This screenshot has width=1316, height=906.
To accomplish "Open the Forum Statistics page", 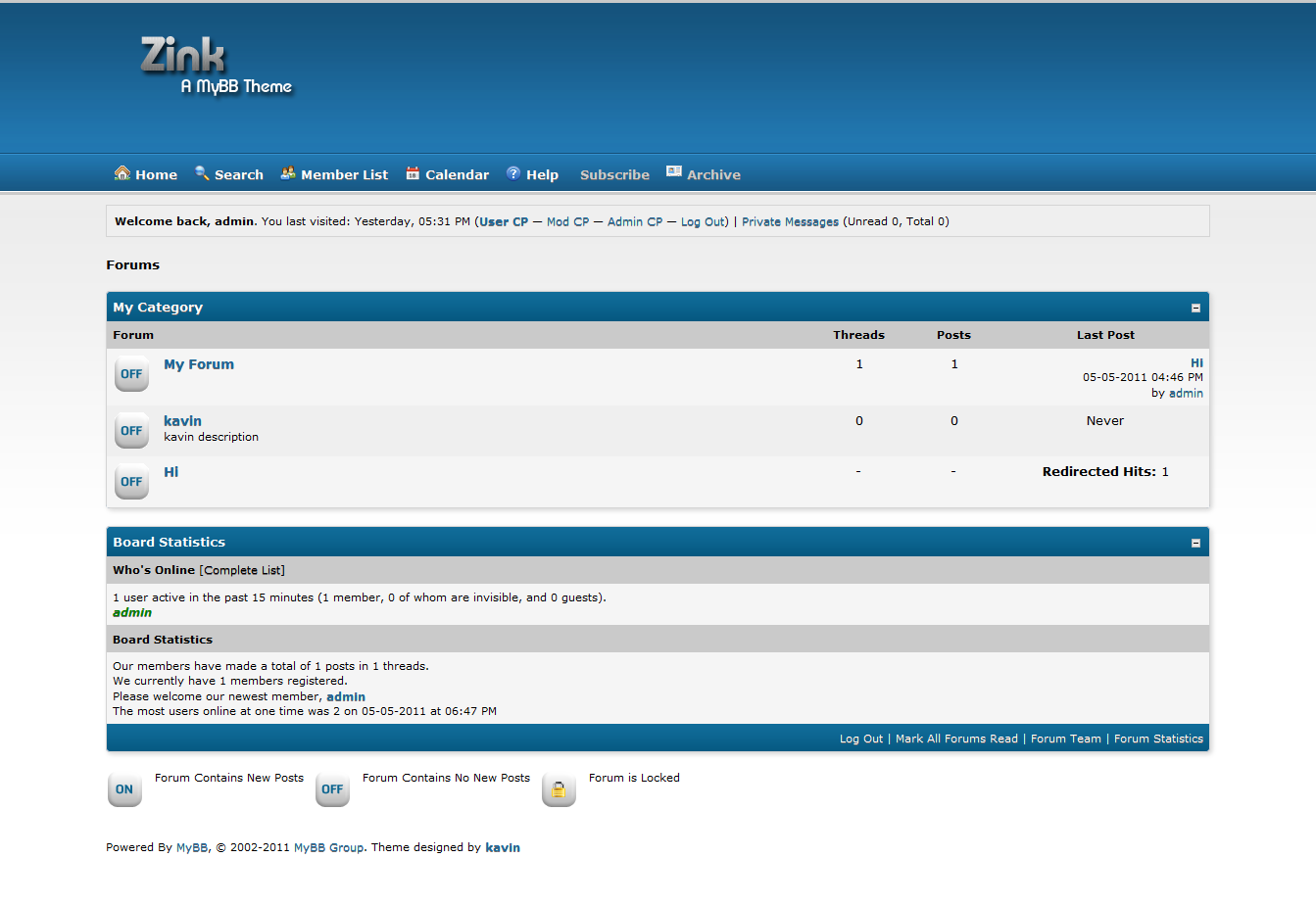I will pos(1158,739).
